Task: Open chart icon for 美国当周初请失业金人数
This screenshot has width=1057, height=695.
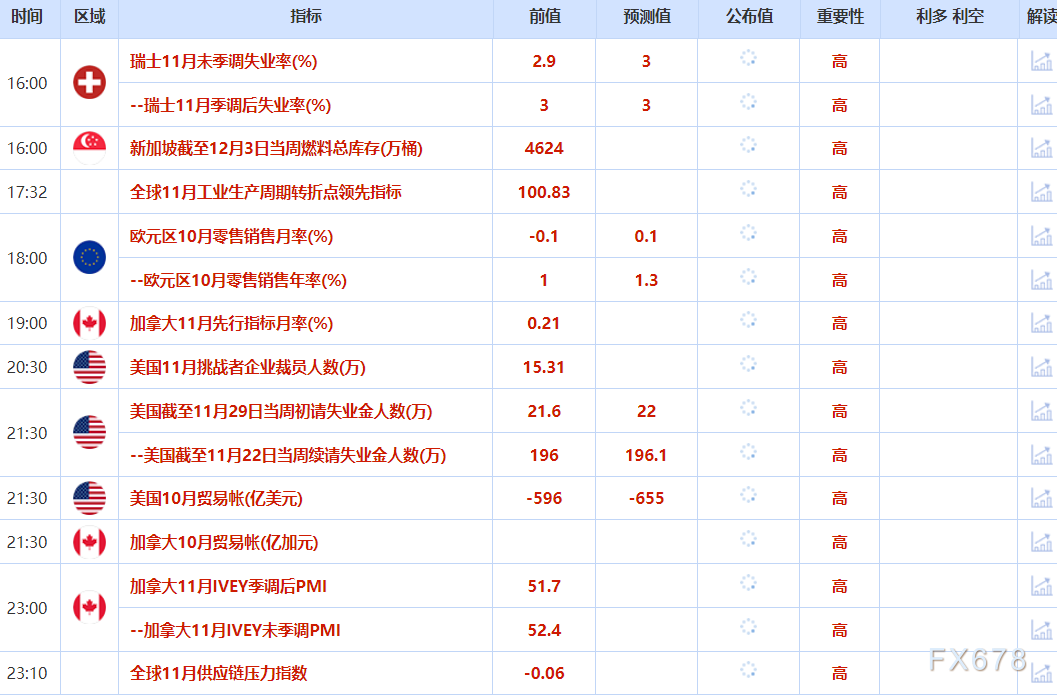Action: [1040, 410]
